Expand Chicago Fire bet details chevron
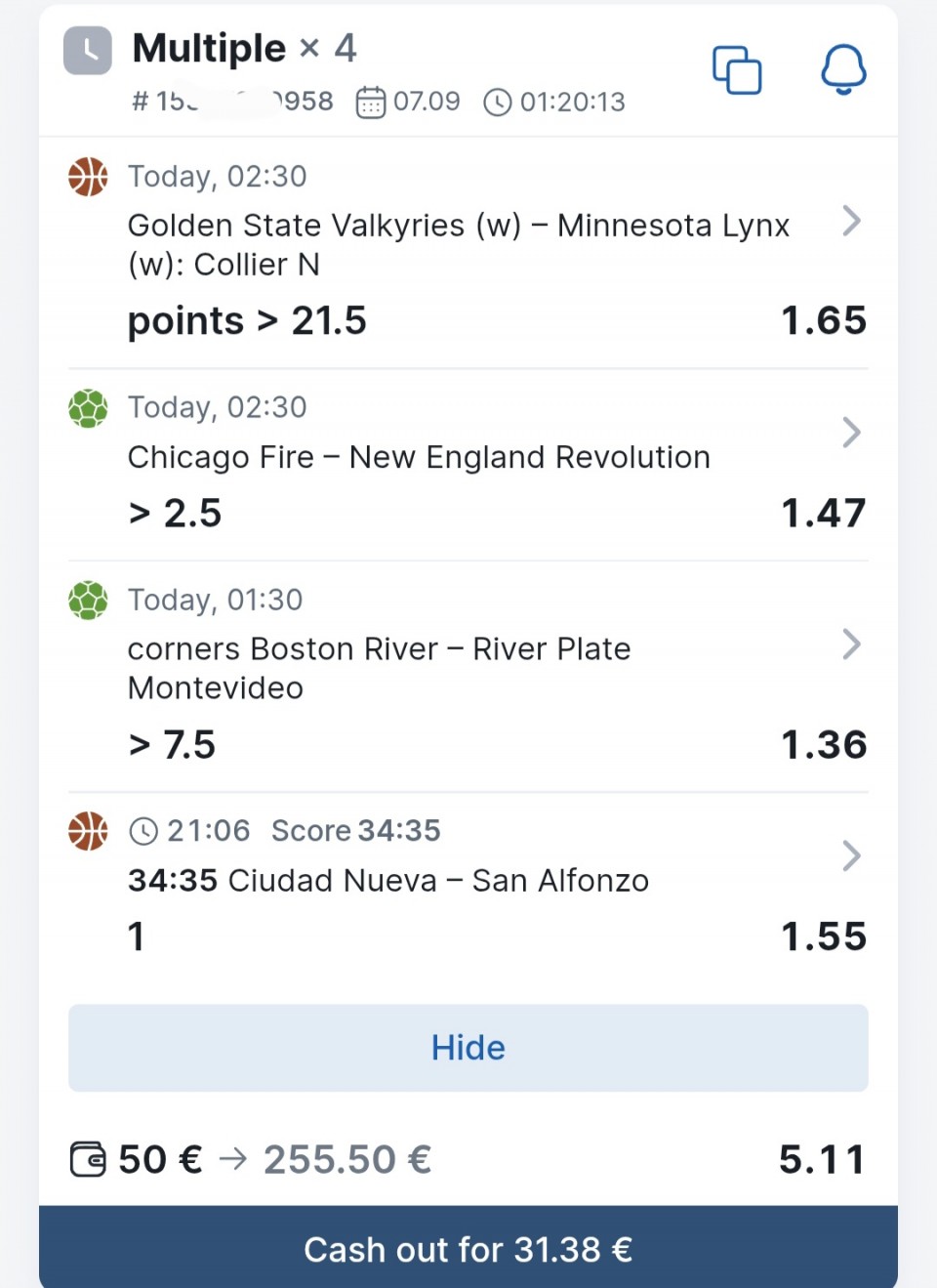The height and width of the screenshot is (1288, 937). click(851, 432)
